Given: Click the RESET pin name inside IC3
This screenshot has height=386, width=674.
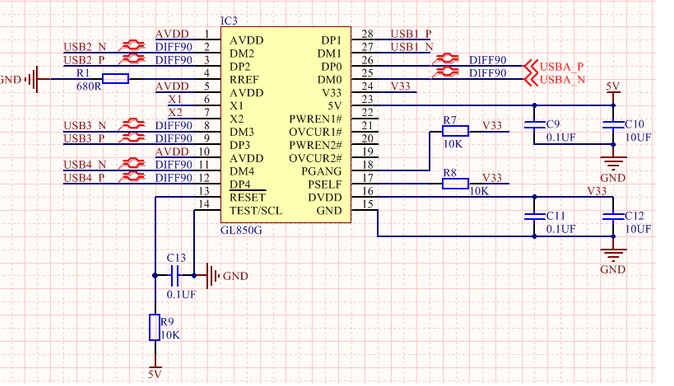Looking at the screenshot, I should 248,197.
